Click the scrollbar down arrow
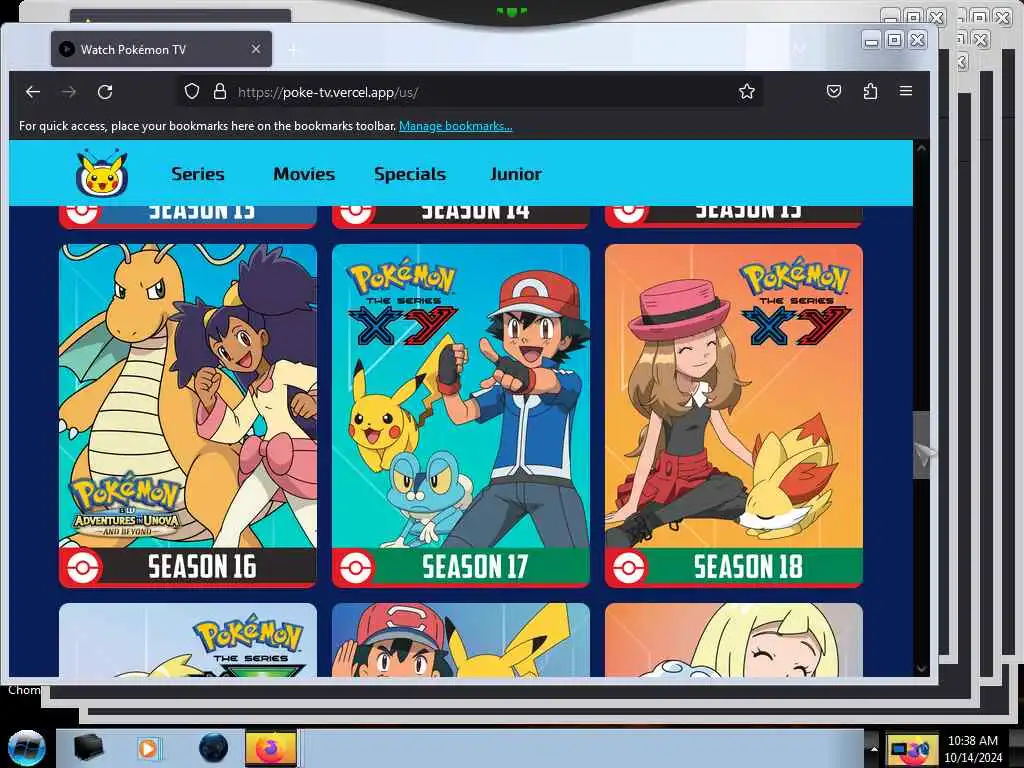Screen dimensions: 1024x768 tap(921, 669)
